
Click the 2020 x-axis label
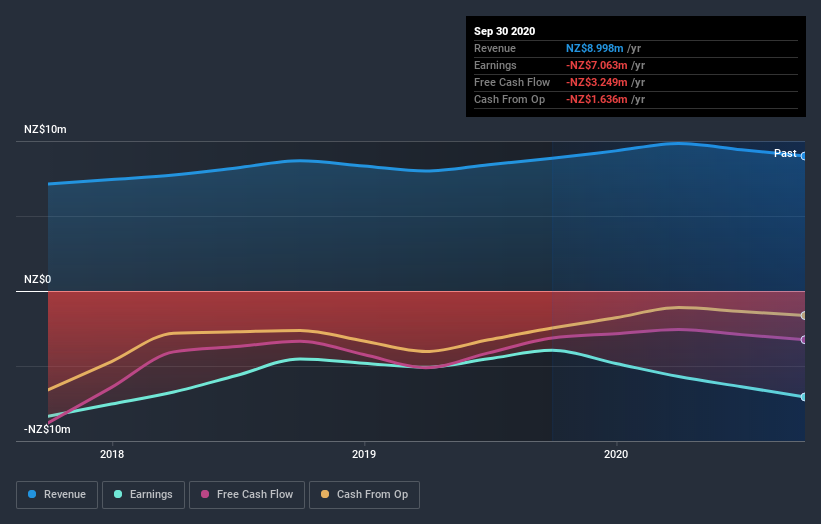coord(616,454)
